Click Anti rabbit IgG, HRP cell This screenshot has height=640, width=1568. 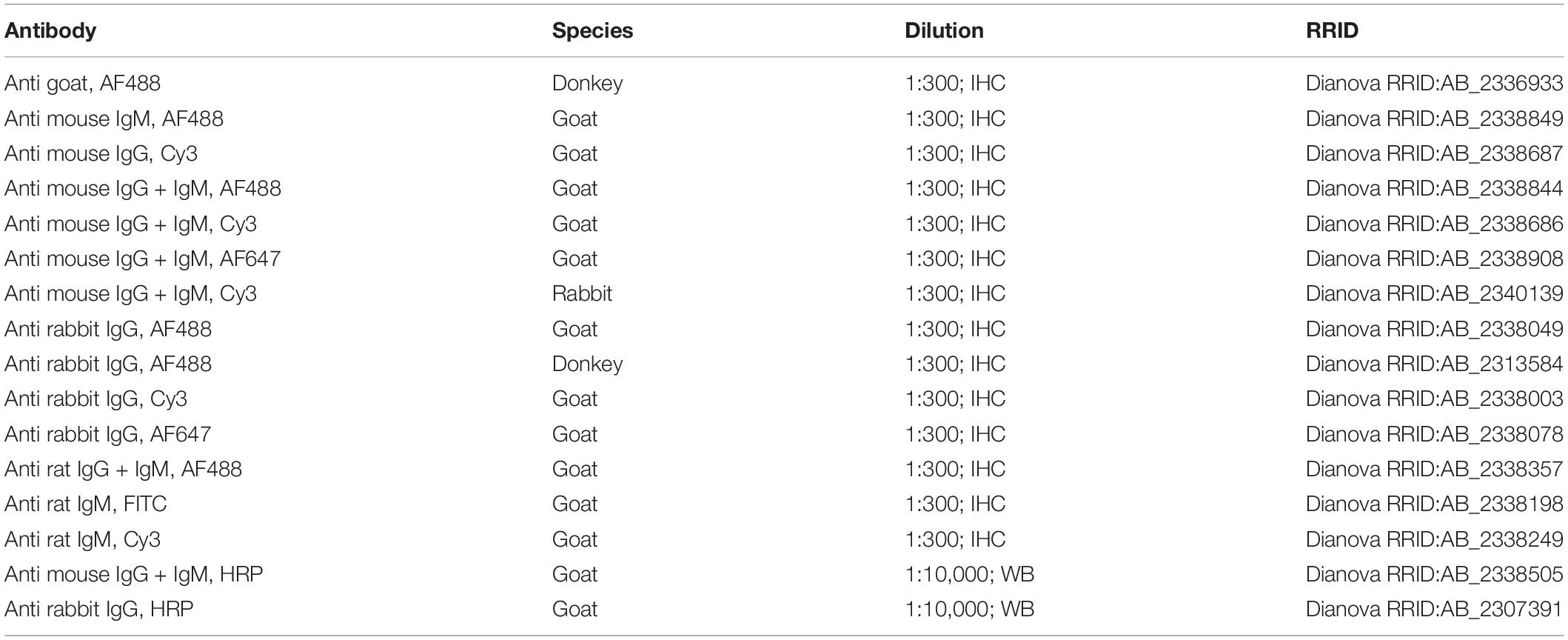pos(99,609)
